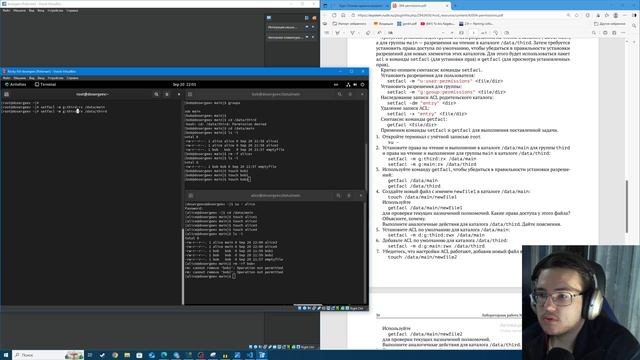The height and width of the screenshot is (360, 640).
Task: Click the Windows taskbar search box
Action: (x=48, y=355)
